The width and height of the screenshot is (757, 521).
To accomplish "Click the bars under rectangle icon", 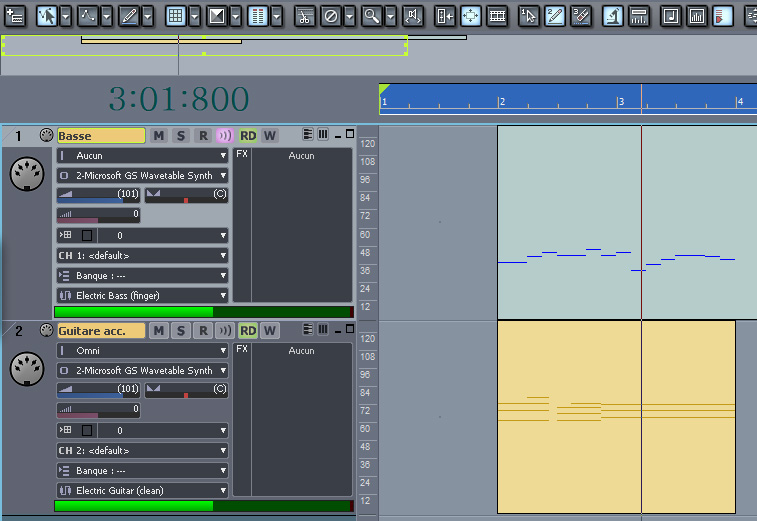I will (639, 16).
